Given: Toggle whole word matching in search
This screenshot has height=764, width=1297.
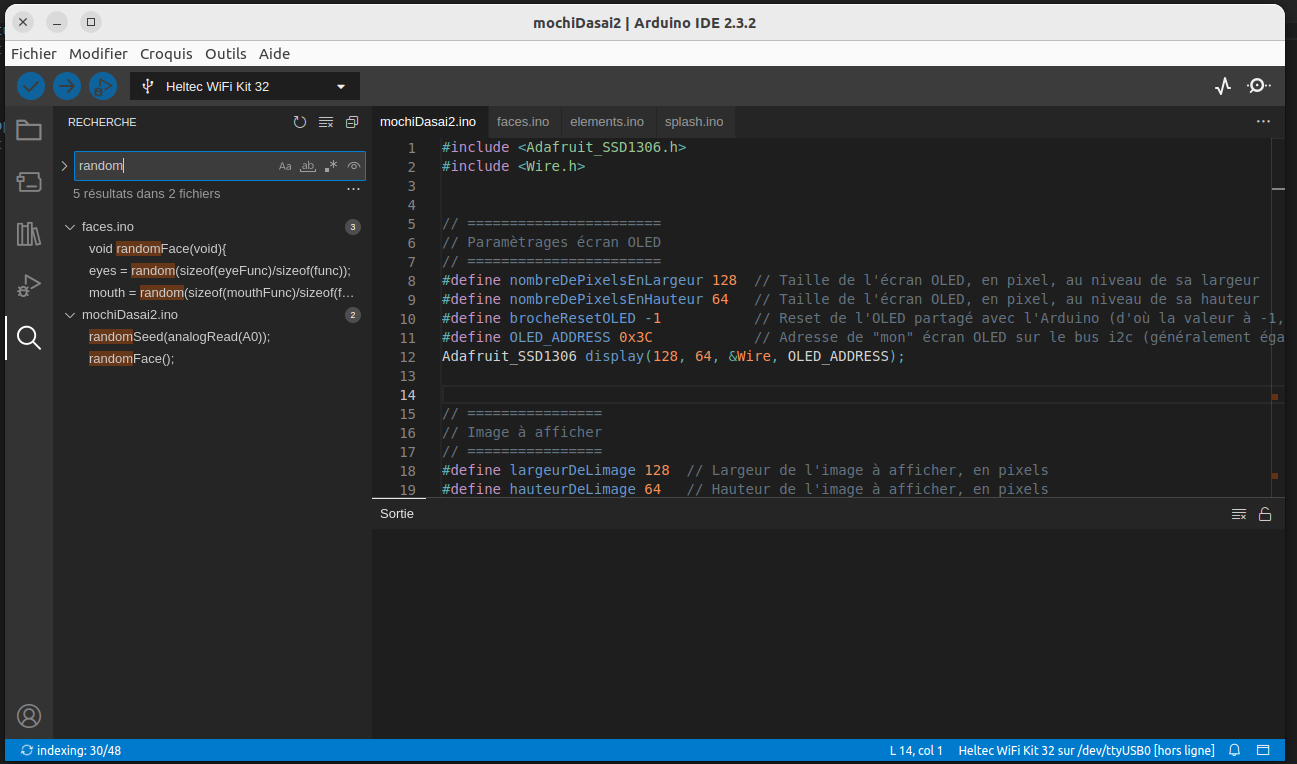Looking at the screenshot, I should coord(307,165).
